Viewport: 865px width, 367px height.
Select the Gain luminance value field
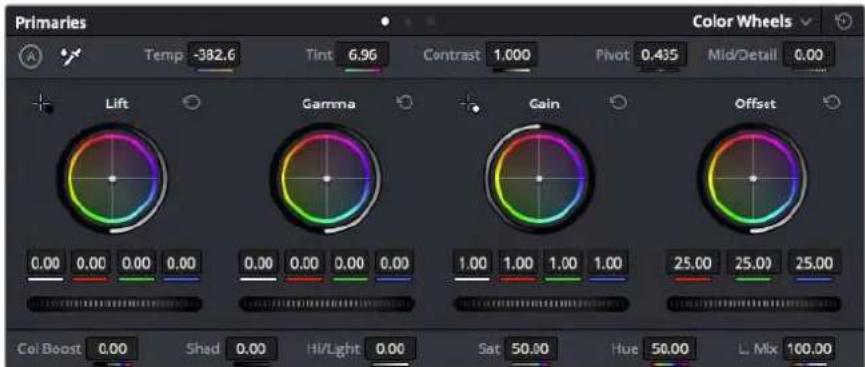click(473, 263)
